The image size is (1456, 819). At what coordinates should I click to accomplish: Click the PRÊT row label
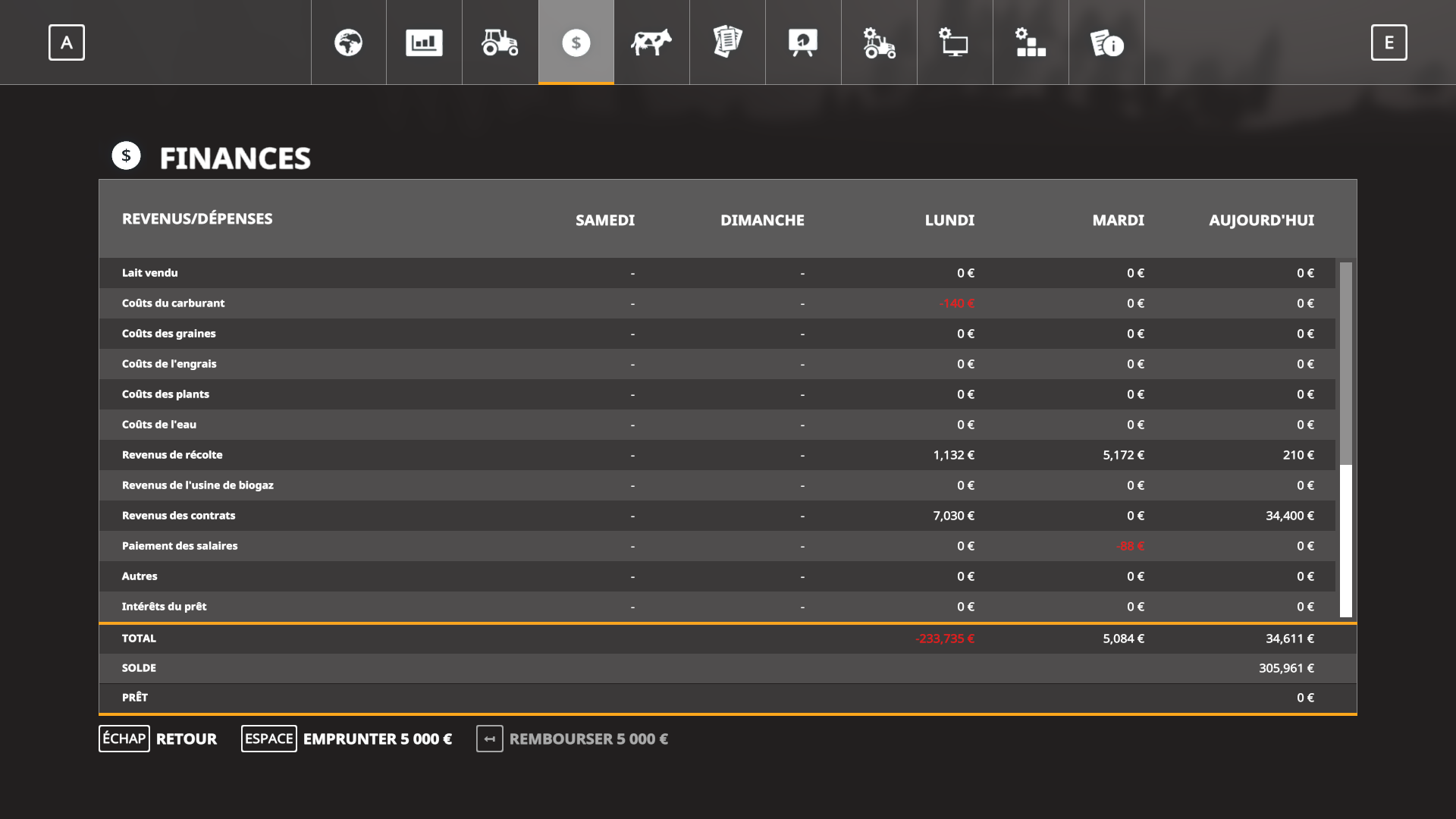click(135, 698)
